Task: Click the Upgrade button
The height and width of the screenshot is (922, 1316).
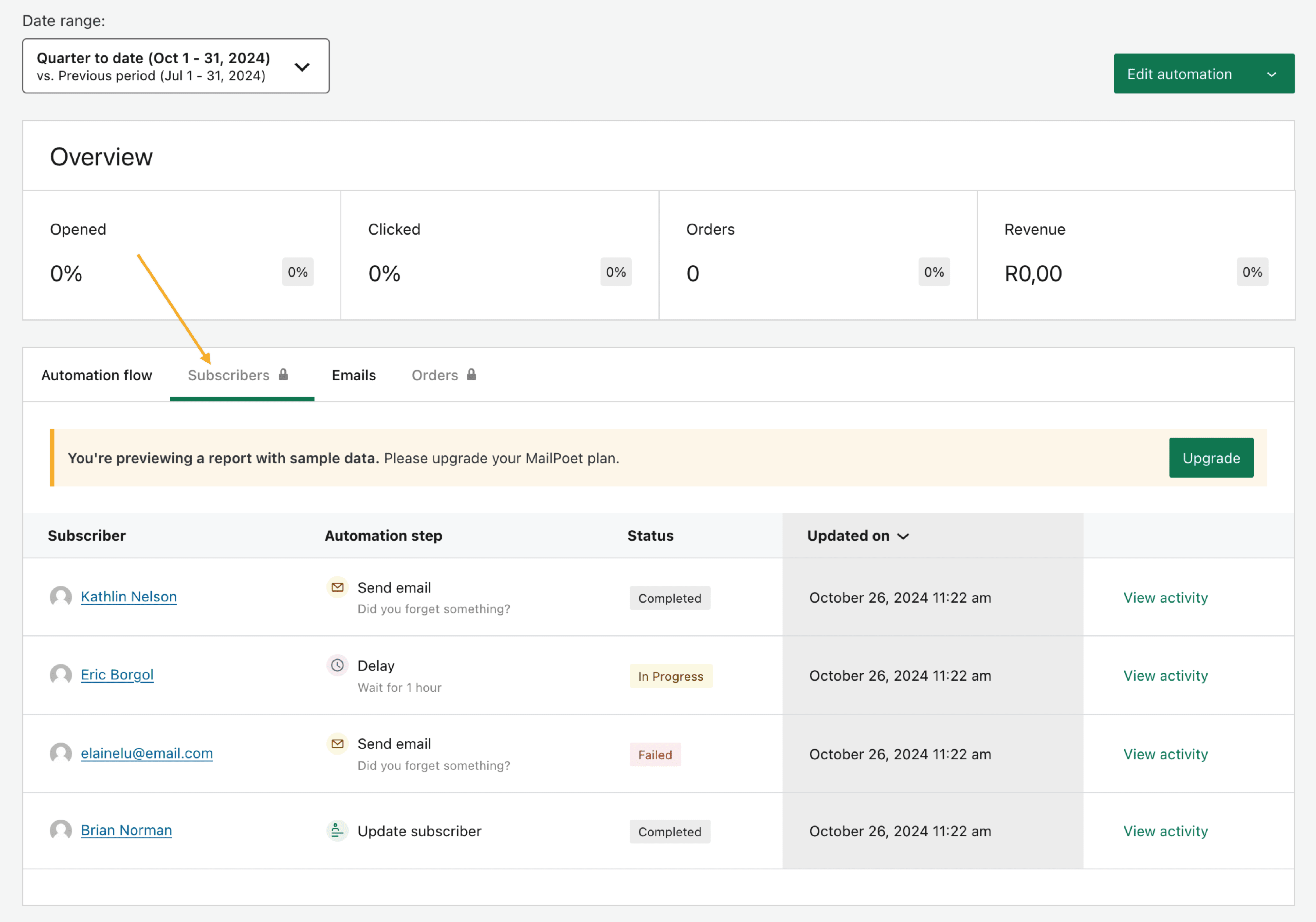Action: pos(1211,458)
